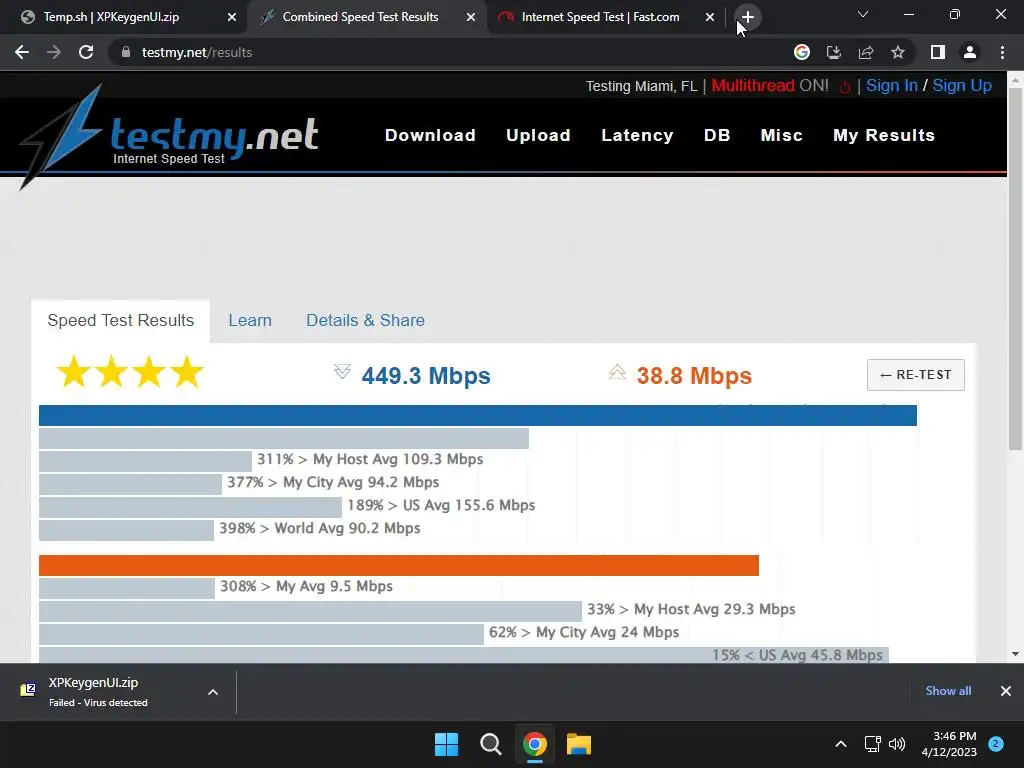Click the My Host Avg 109.3 Mbps bar
The height and width of the screenshot is (768, 1024).
click(x=145, y=461)
